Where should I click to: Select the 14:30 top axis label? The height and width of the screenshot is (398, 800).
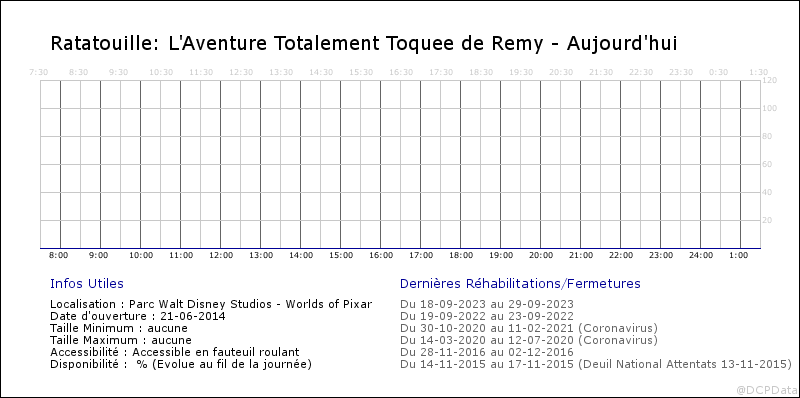click(321, 72)
